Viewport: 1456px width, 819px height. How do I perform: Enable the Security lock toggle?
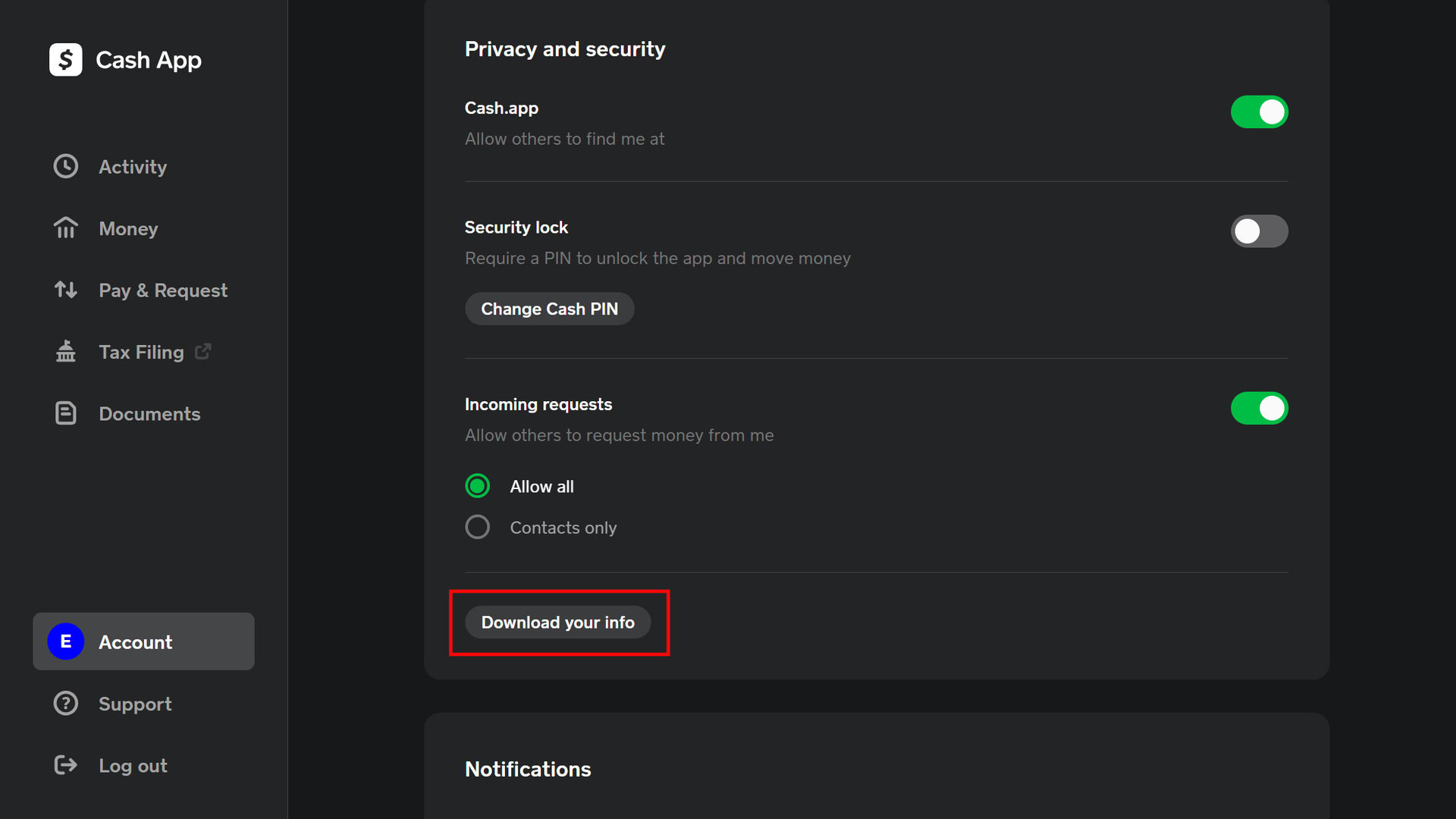[1259, 231]
